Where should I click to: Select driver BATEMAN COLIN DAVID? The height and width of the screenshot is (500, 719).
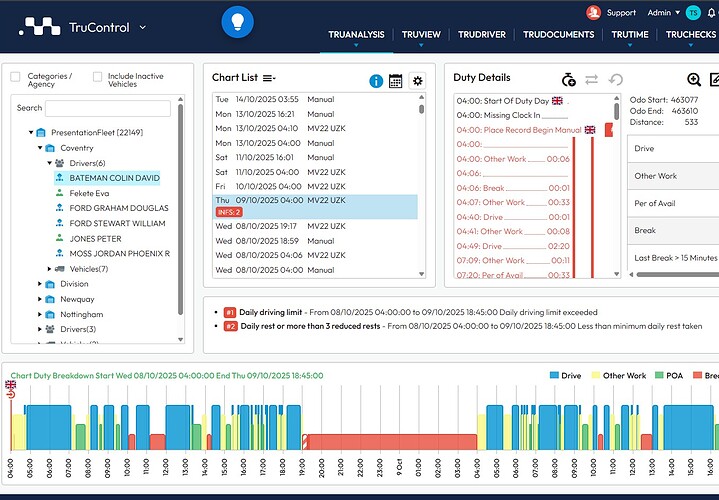(115, 178)
